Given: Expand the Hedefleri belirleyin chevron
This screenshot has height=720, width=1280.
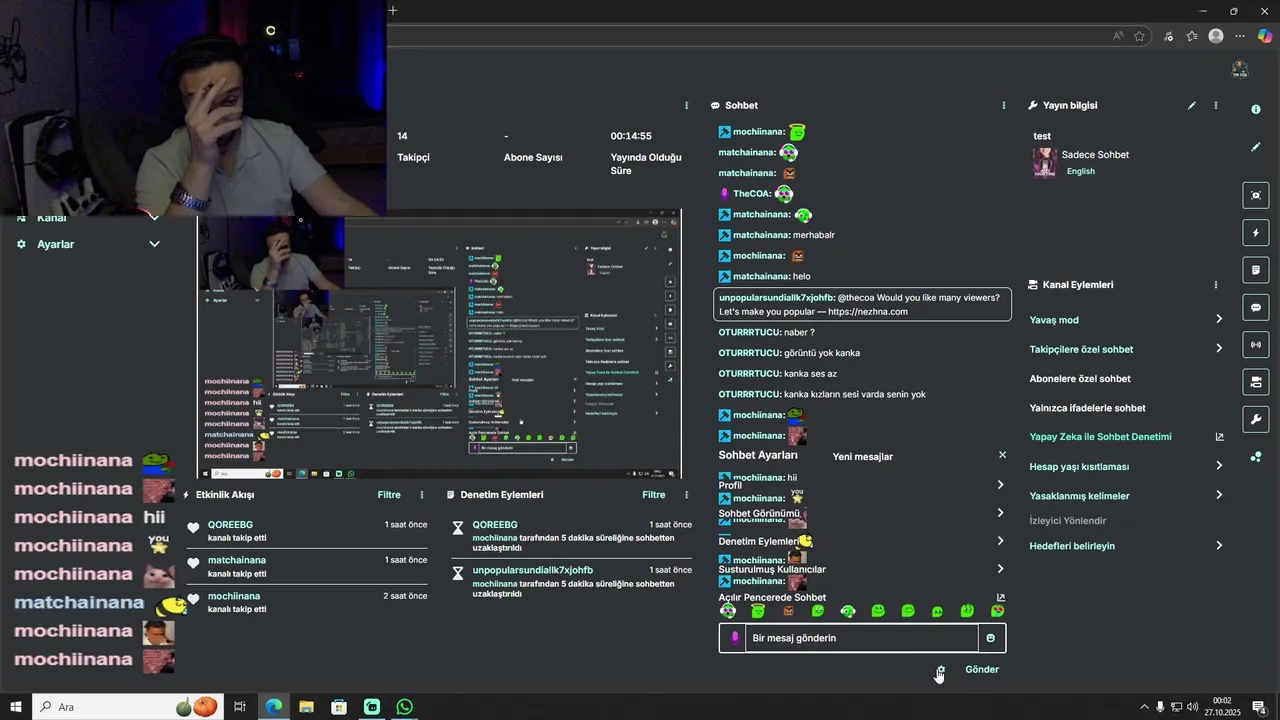Looking at the screenshot, I should [x=1219, y=546].
